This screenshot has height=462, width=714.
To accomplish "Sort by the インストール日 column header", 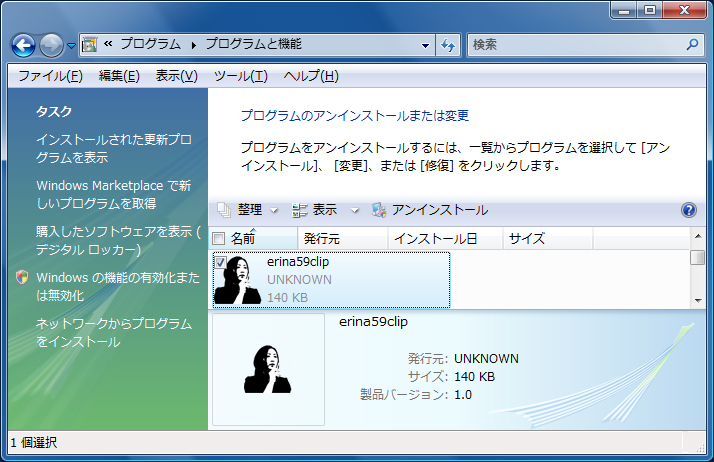I will tap(445, 238).
